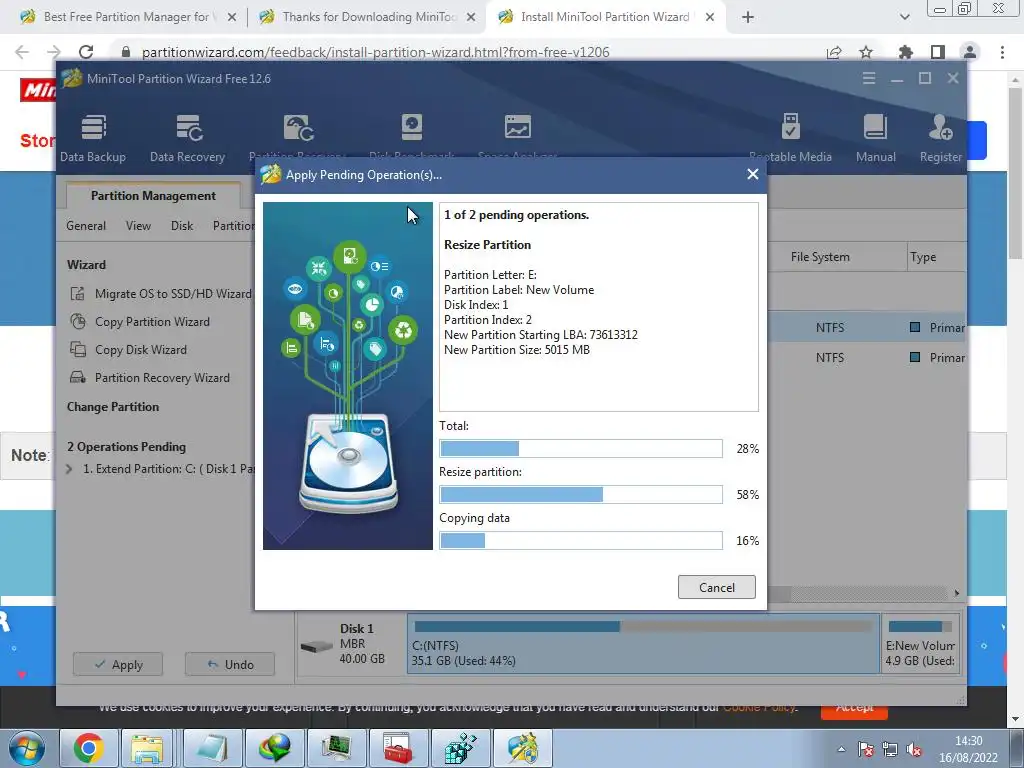Click Copy Partition Wizard icon
The height and width of the screenshot is (768, 1024).
coord(78,321)
